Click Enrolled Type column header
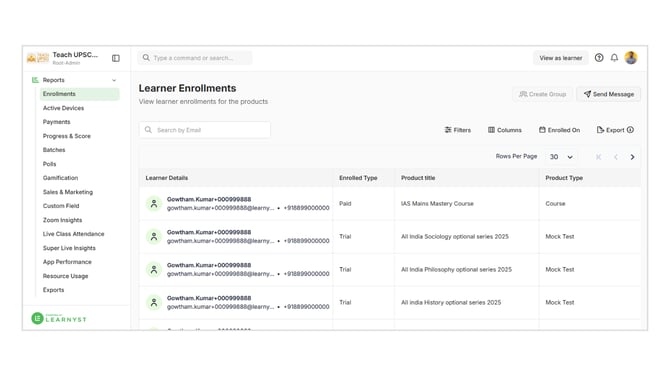Screen dimensions: 670x376 358,178
